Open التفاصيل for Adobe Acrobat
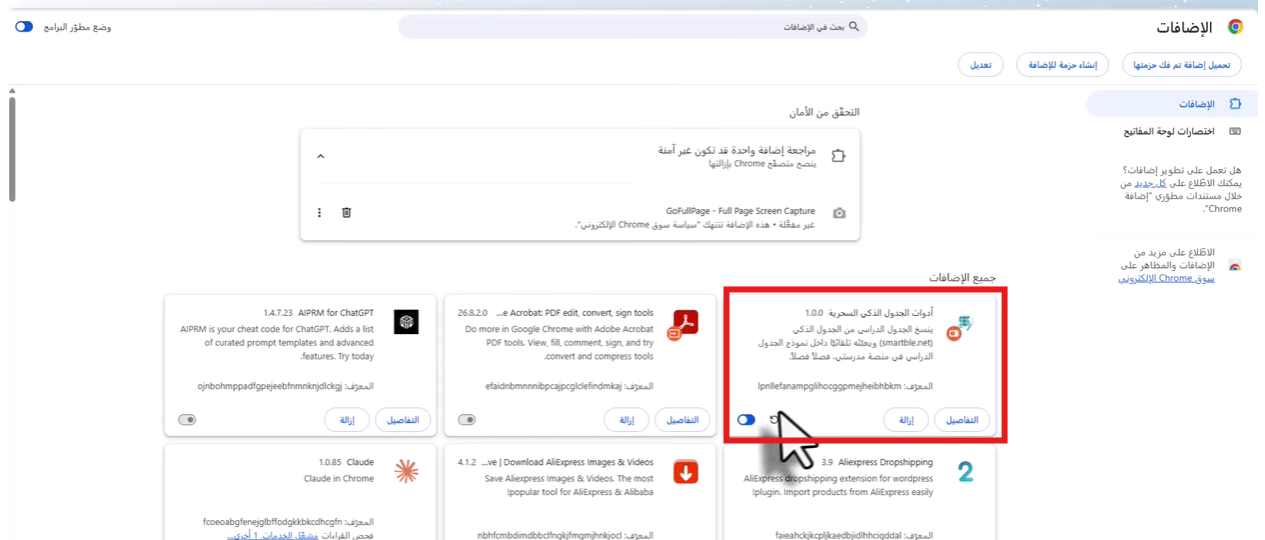Viewport: 1265px width, 540px height. [682, 420]
